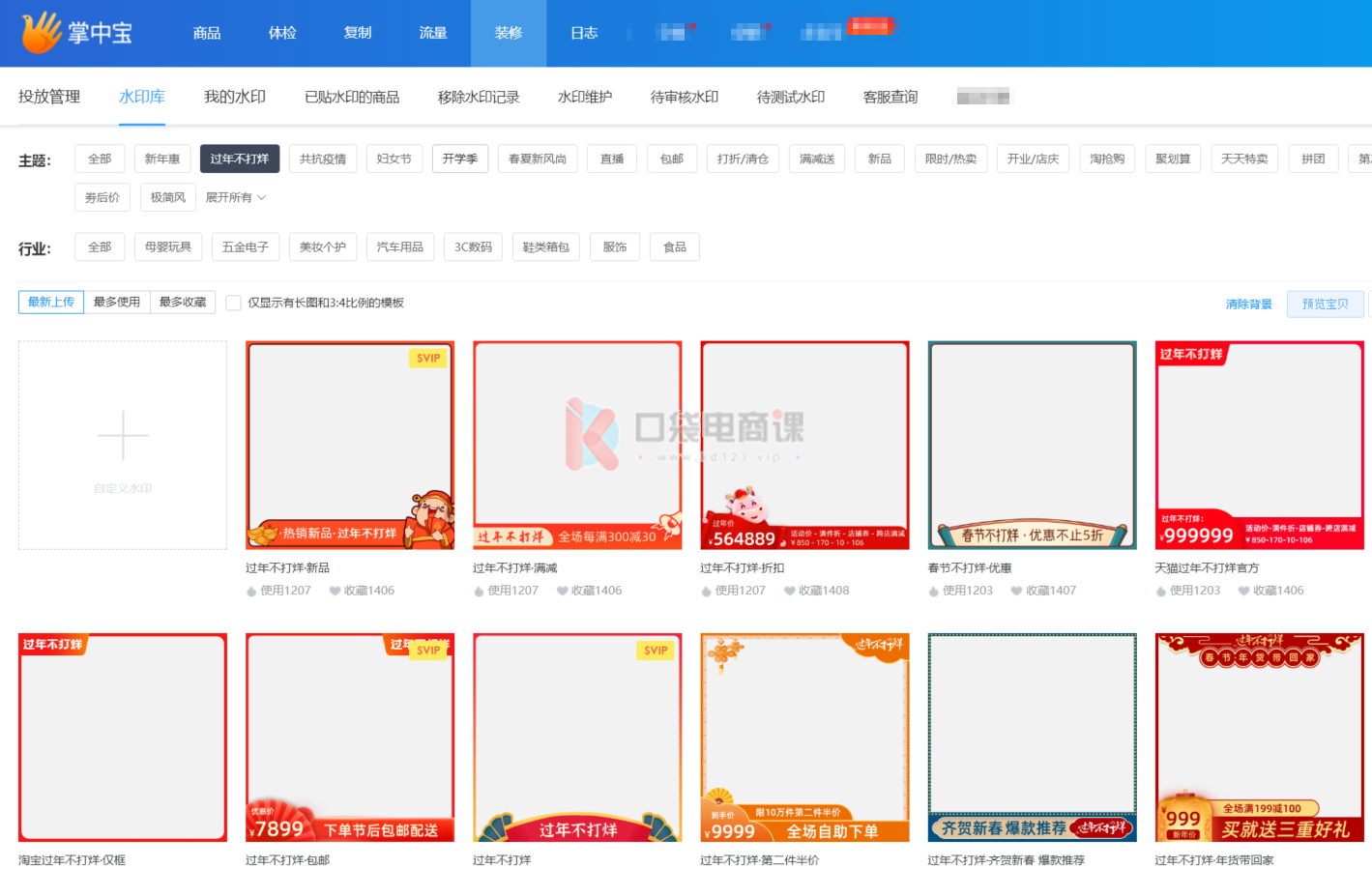Click heart icon under 过年不打烊·满减
Screen dimensions: 1372x869
[562, 591]
